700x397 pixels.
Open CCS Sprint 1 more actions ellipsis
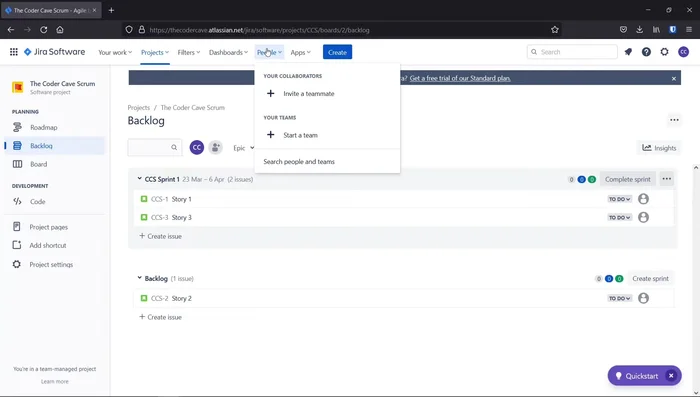coord(667,179)
